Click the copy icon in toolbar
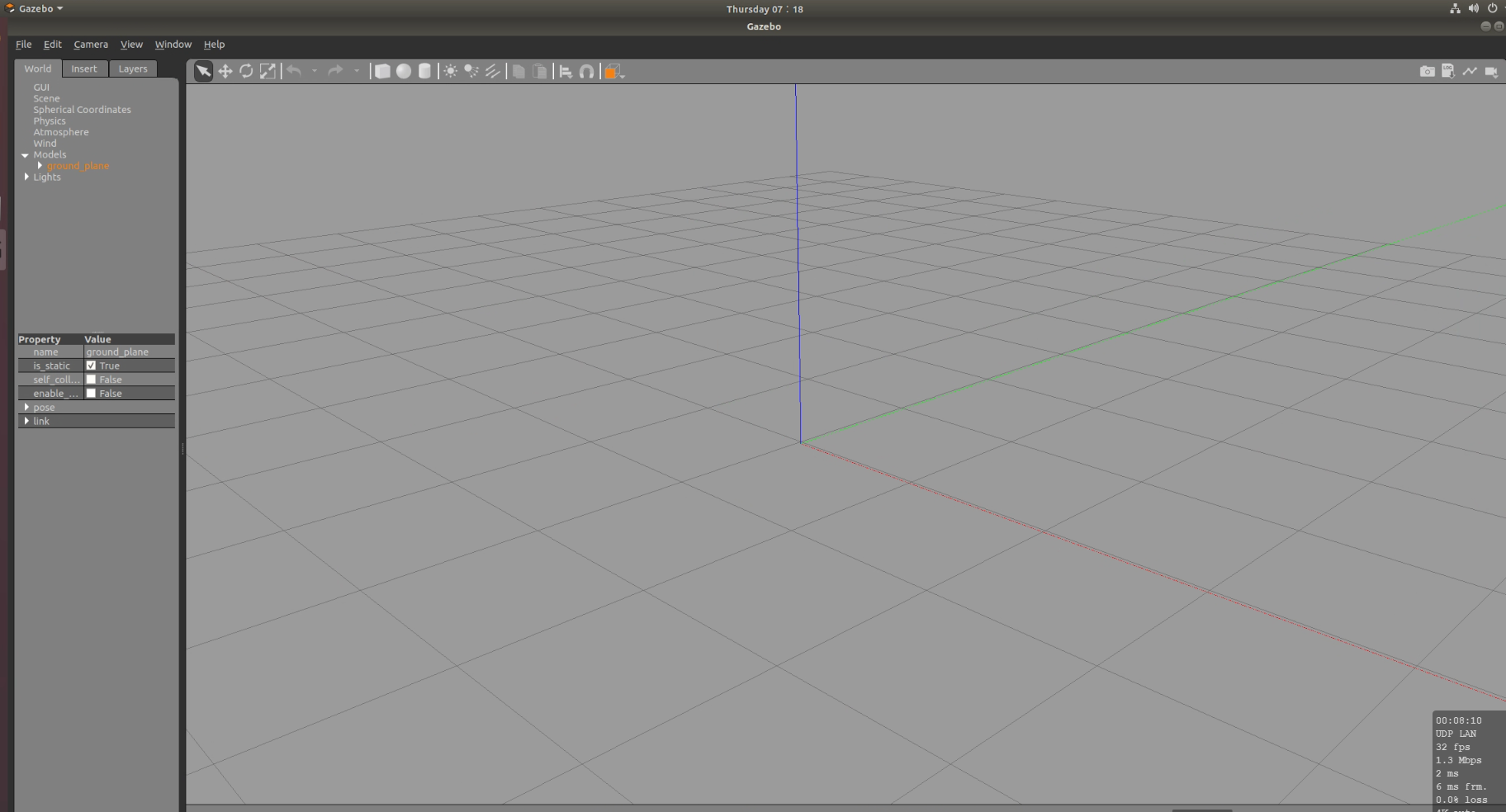 [519, 72]
